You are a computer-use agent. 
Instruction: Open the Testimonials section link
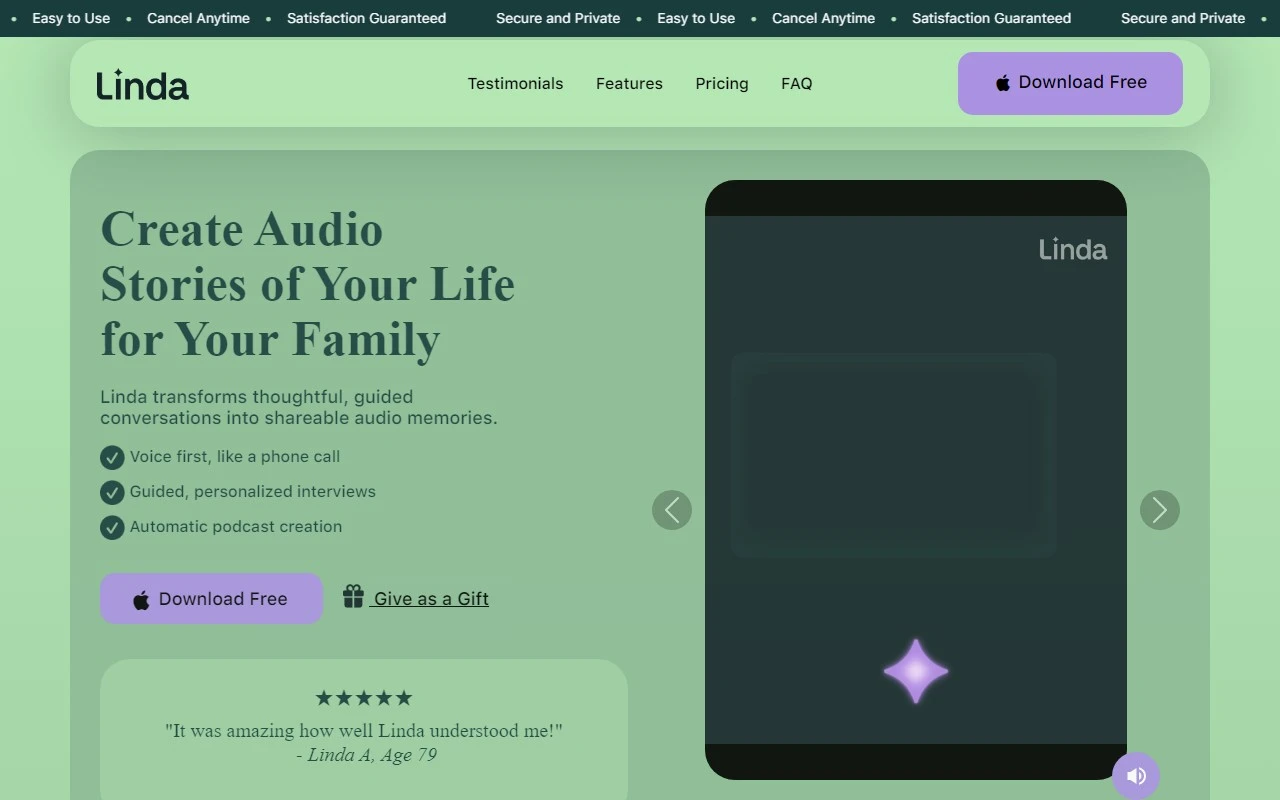tap(515, 84)
